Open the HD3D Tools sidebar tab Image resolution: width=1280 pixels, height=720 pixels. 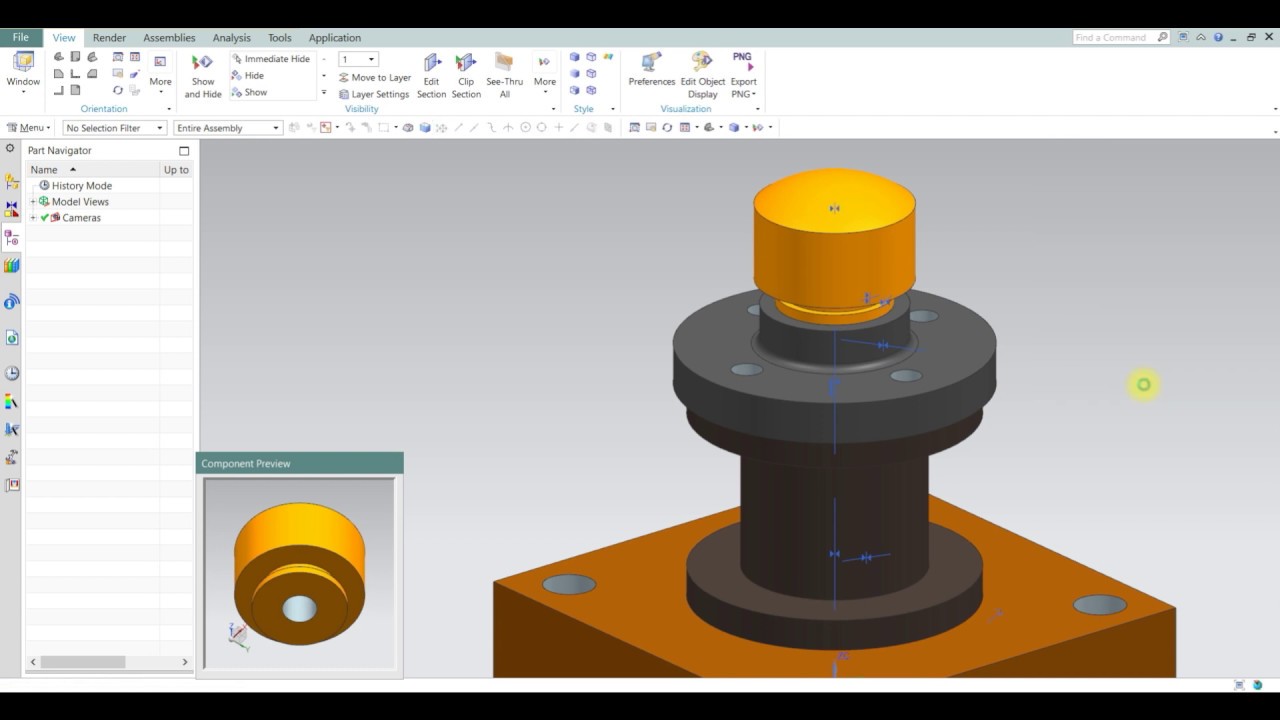pyautogui.click(x=12, y=302)
